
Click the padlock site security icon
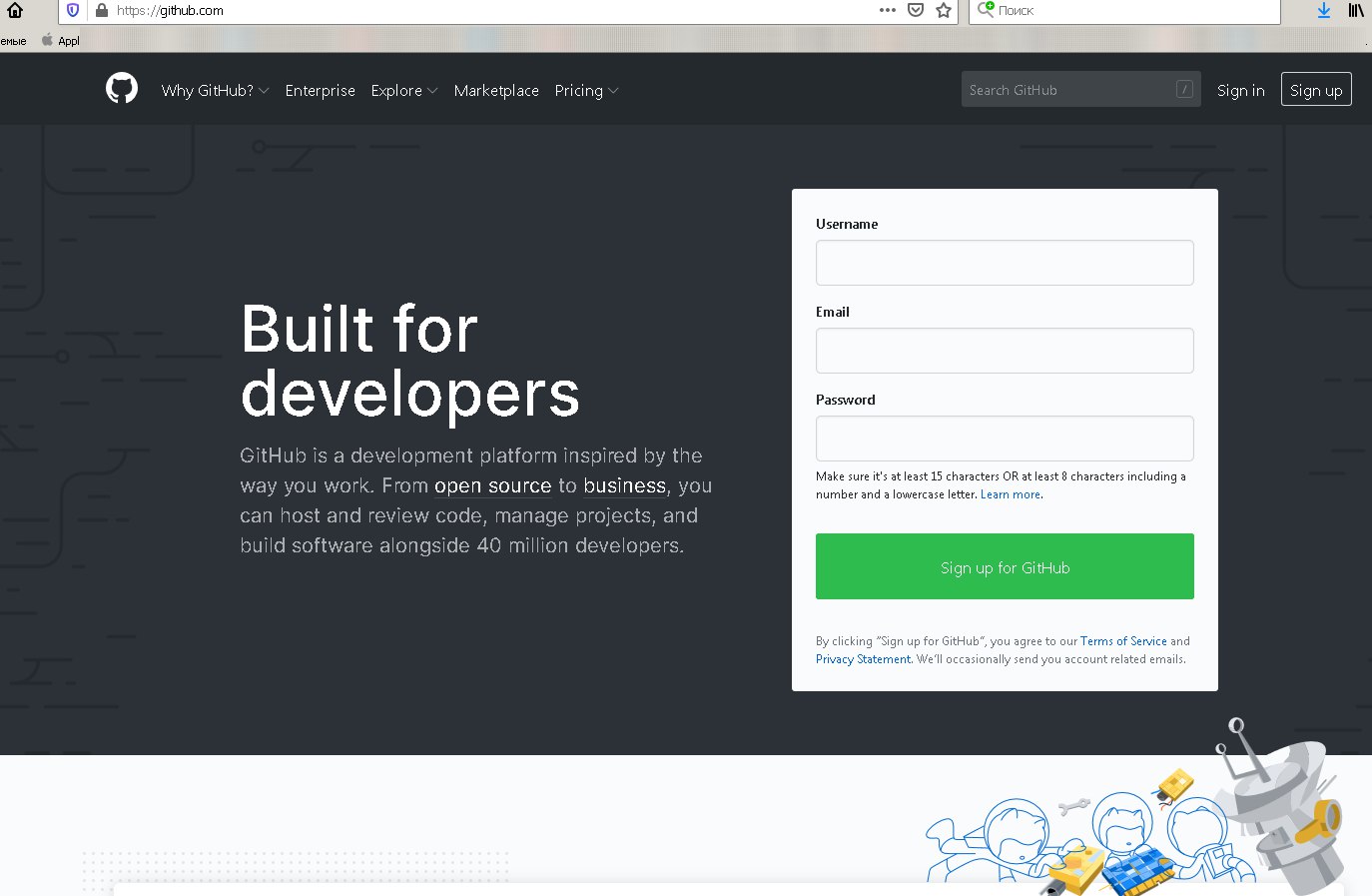101,10
